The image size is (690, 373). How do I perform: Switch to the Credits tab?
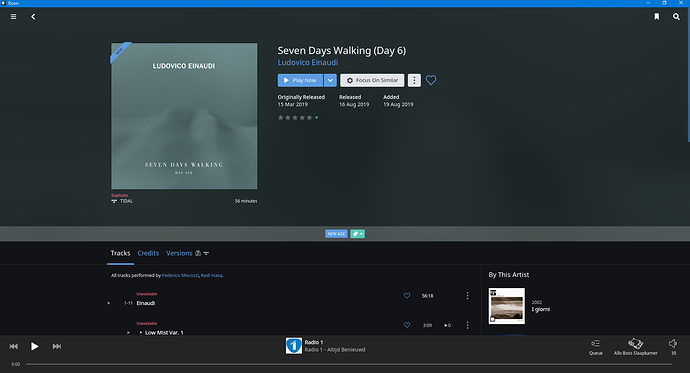148,253
